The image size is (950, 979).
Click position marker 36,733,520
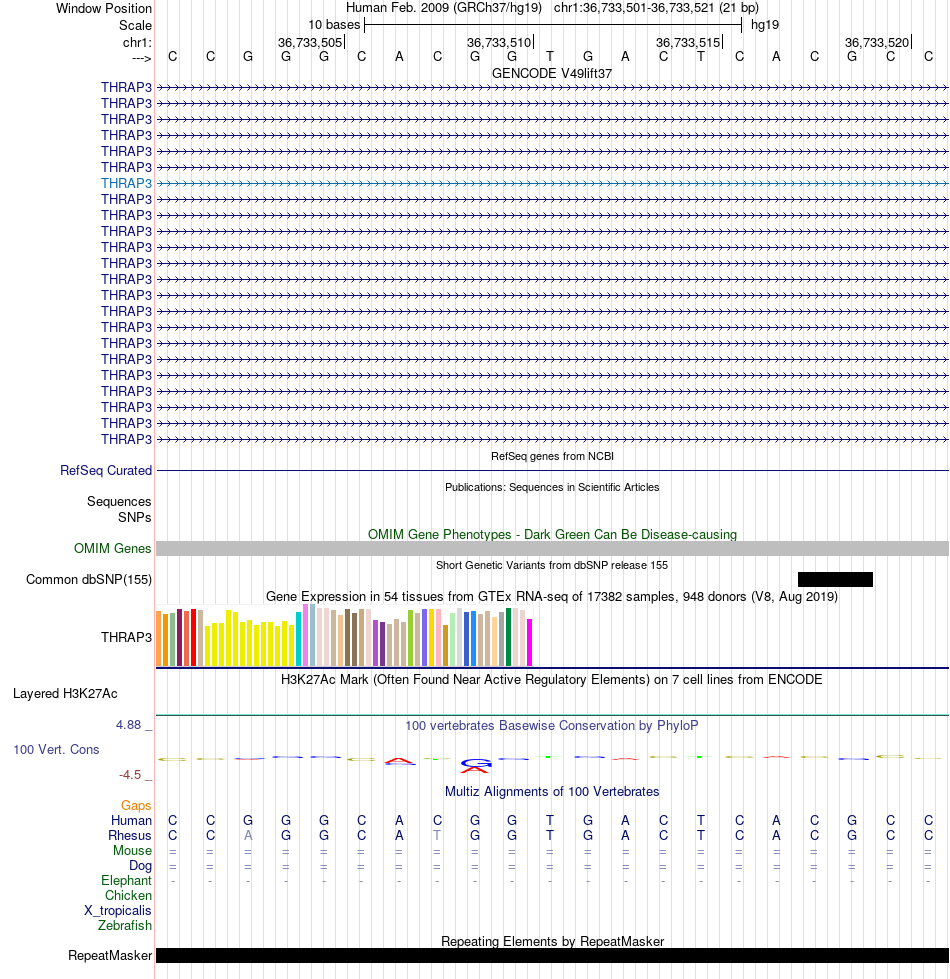[877, 42]
